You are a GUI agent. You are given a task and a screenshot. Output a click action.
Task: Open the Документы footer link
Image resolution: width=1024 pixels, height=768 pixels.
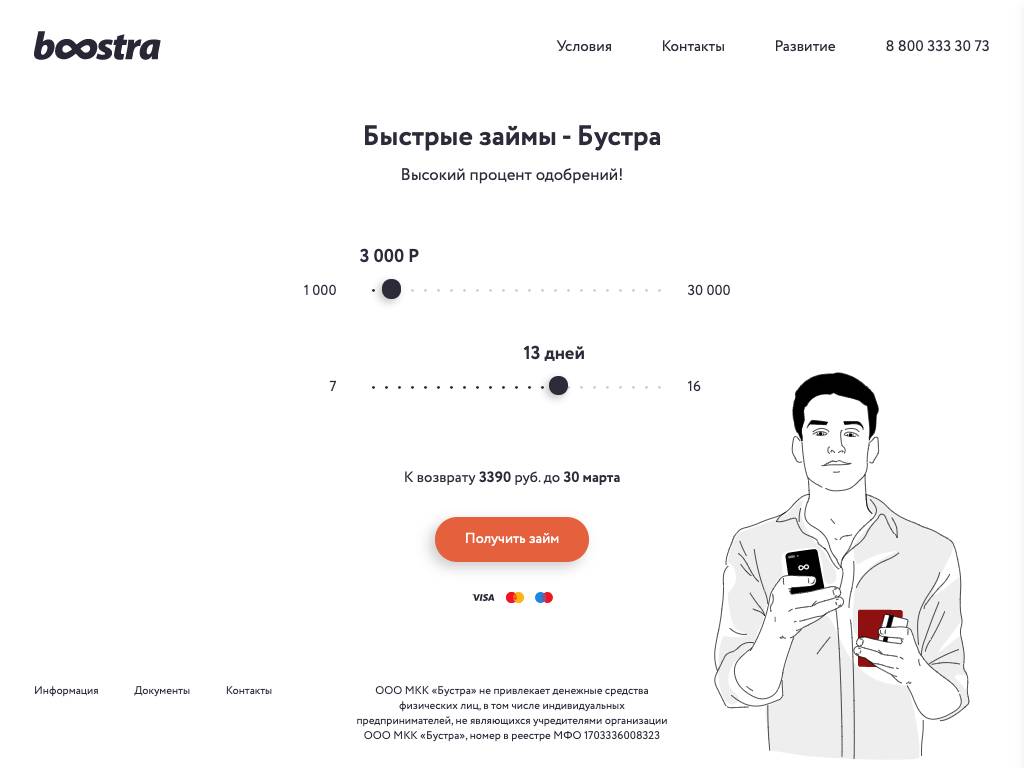tap(162, 690)
